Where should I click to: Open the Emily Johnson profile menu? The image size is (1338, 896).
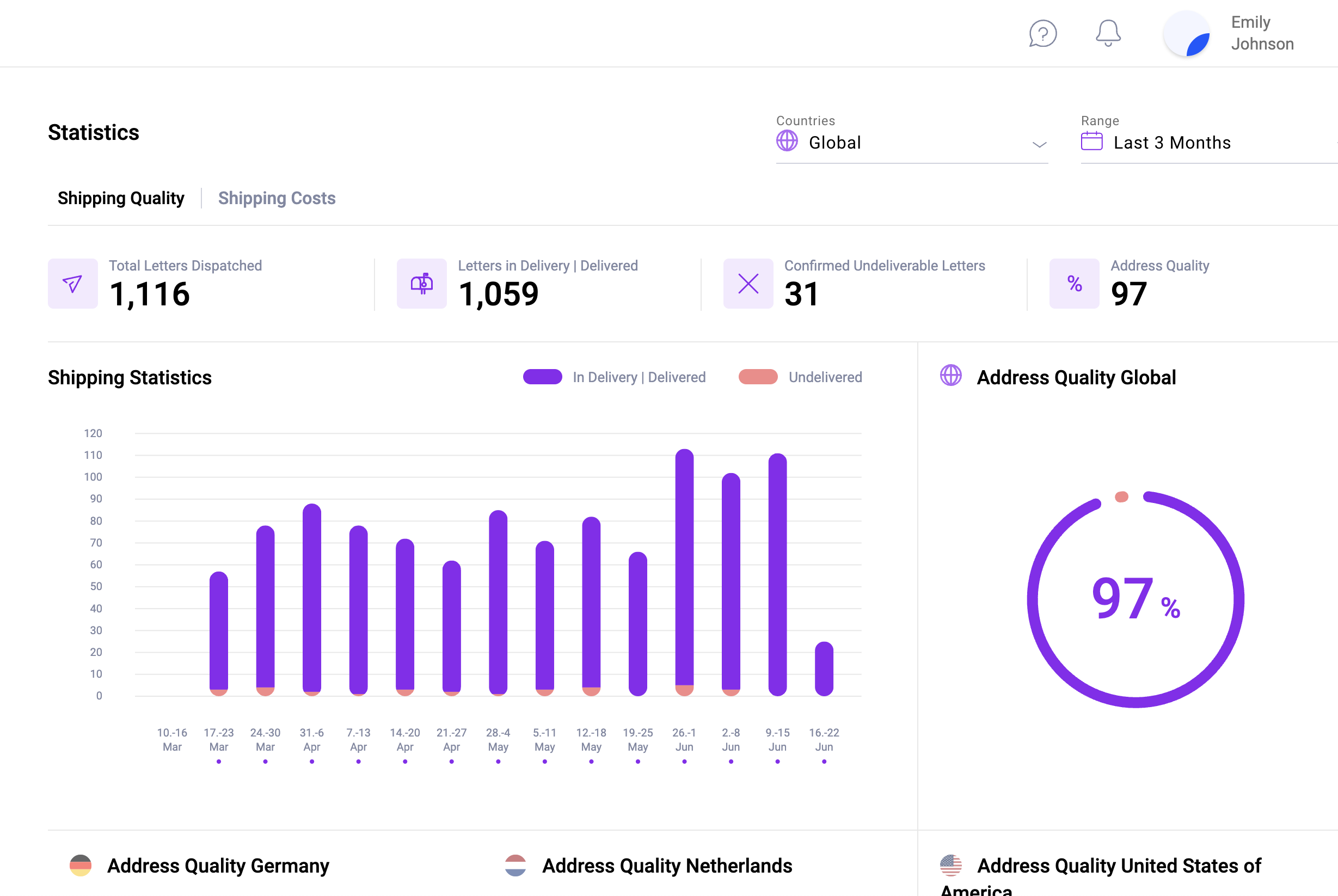tap(1228, 33)
